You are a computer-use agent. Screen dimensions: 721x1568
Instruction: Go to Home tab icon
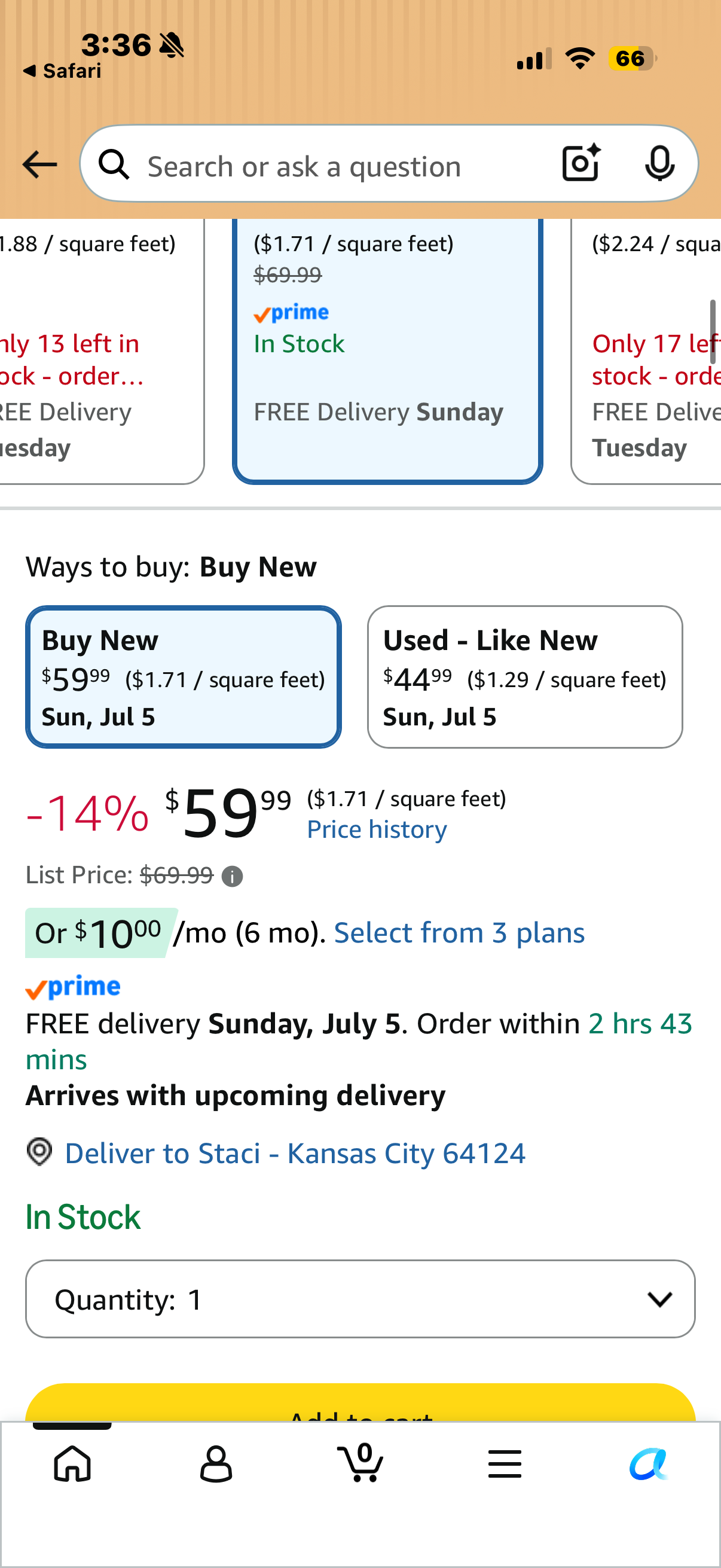72,1463
